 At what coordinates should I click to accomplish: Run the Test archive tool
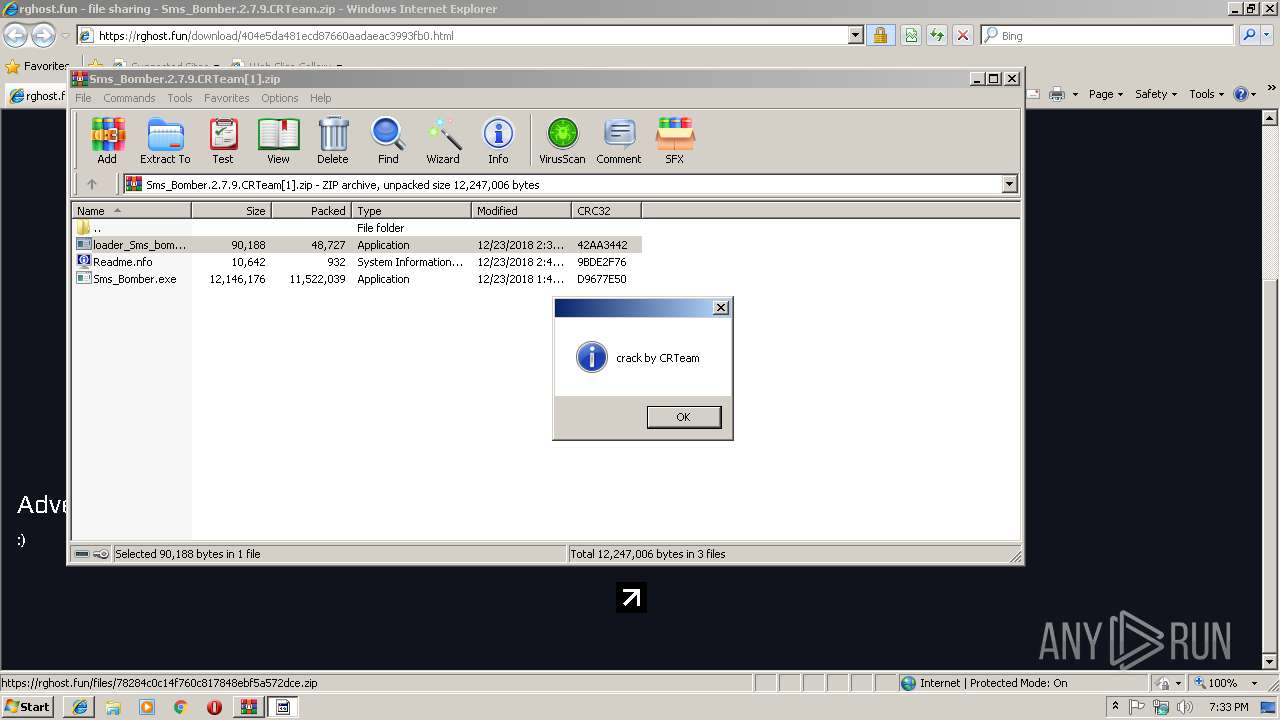(223, 140)
